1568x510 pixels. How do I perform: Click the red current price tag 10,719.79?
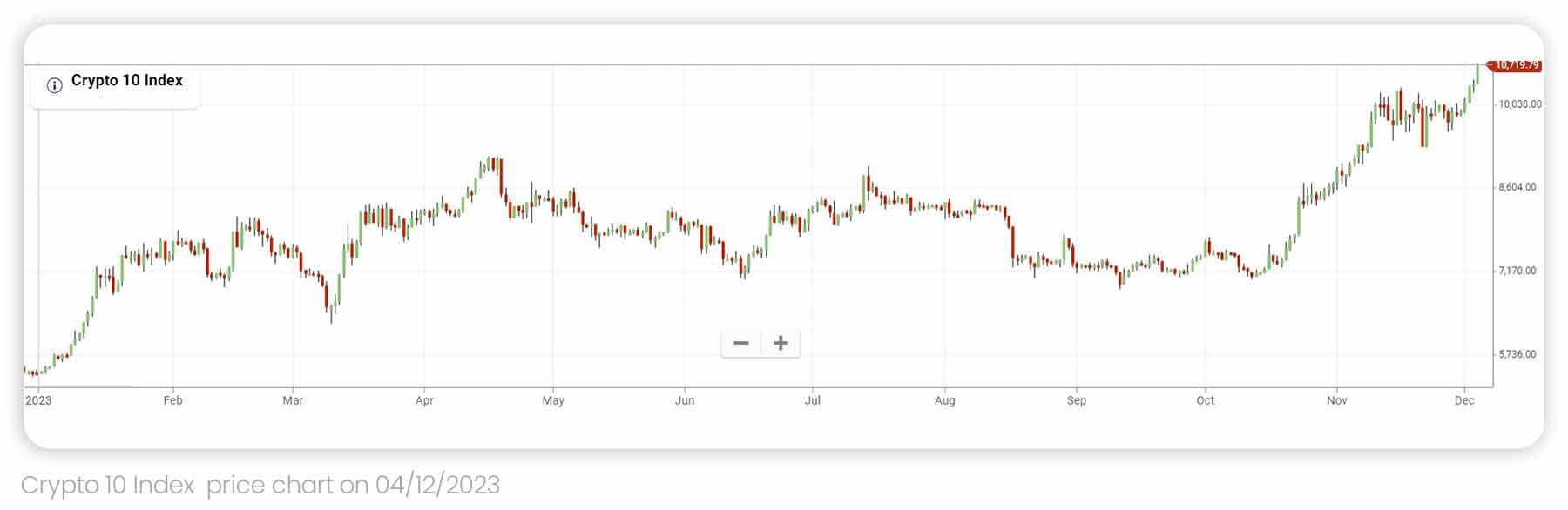[x=1516, y=65]
